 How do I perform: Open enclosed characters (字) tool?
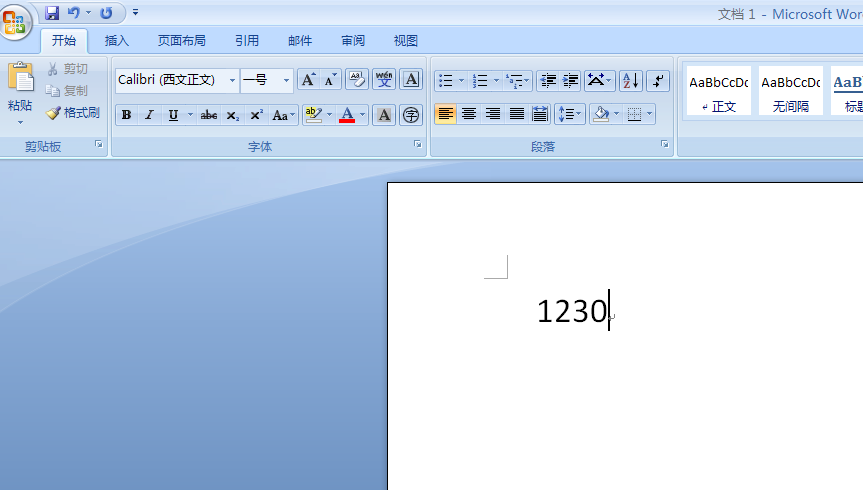coord(411,115)
